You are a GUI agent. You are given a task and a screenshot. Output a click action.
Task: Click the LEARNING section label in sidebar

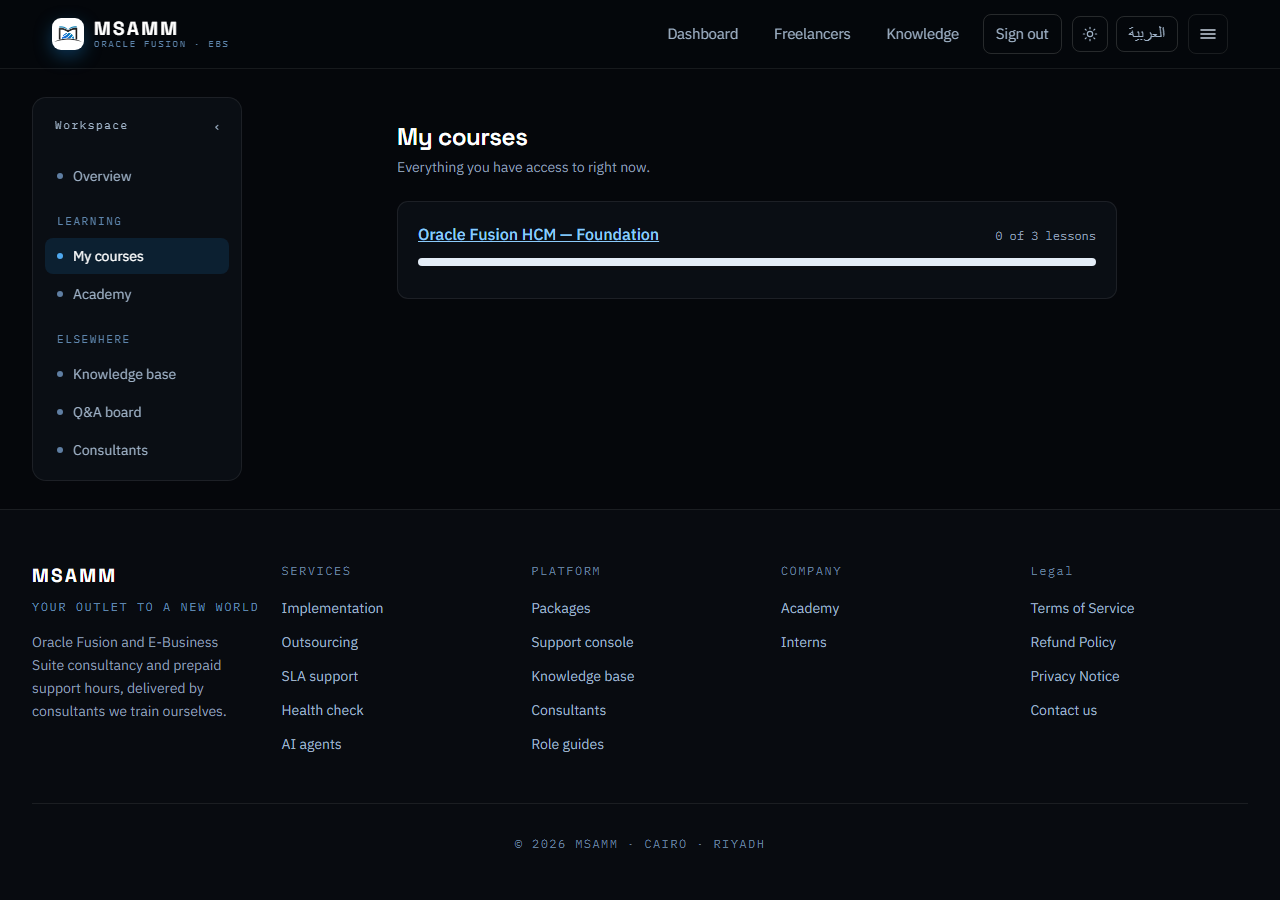click(x=89, y=221)
